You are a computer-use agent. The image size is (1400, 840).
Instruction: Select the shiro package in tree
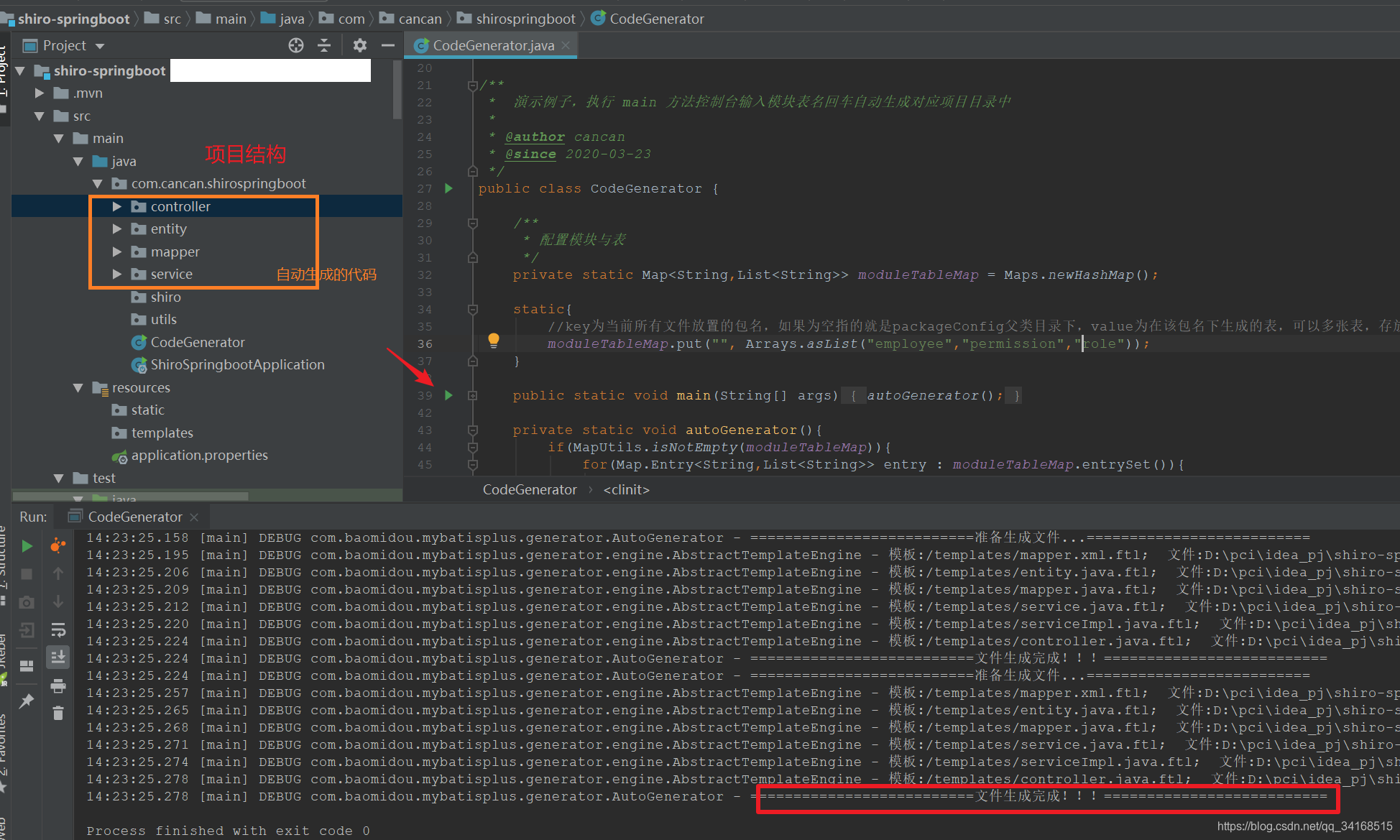click(x=165, y=297)
